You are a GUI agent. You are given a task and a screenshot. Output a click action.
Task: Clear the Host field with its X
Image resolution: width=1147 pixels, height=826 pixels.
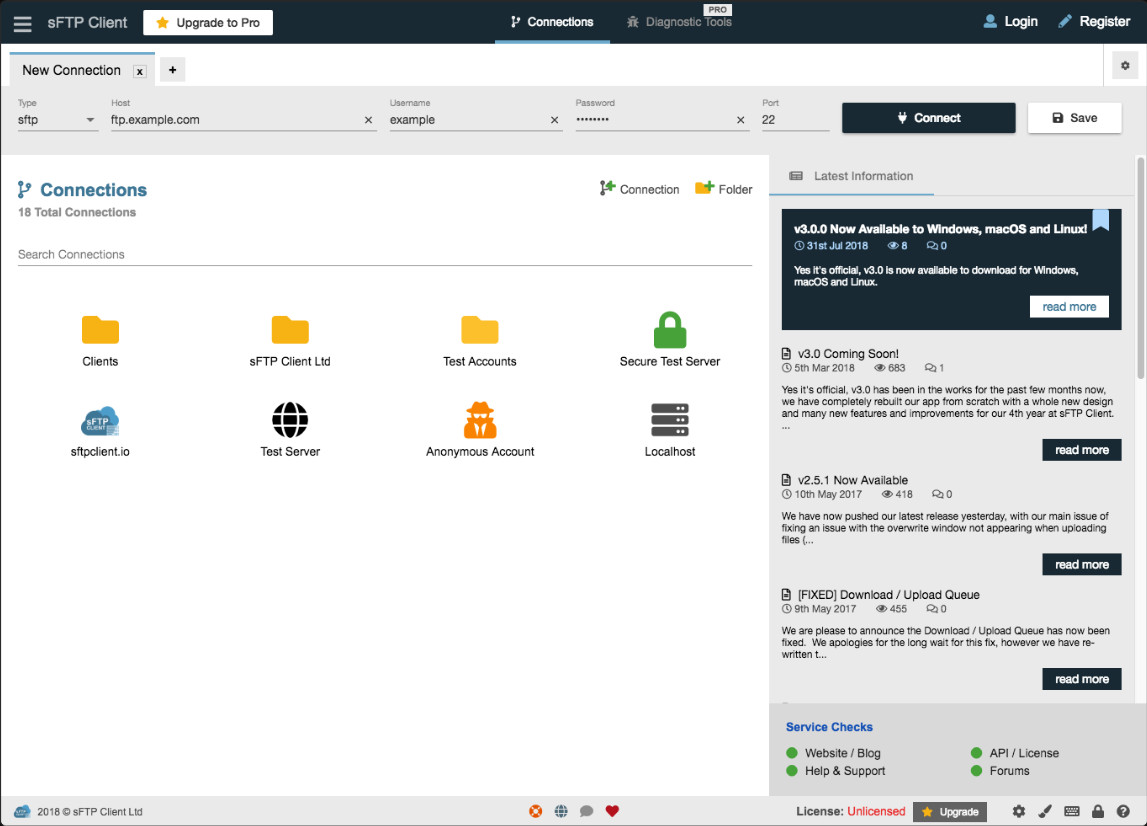tap(368, 120)
